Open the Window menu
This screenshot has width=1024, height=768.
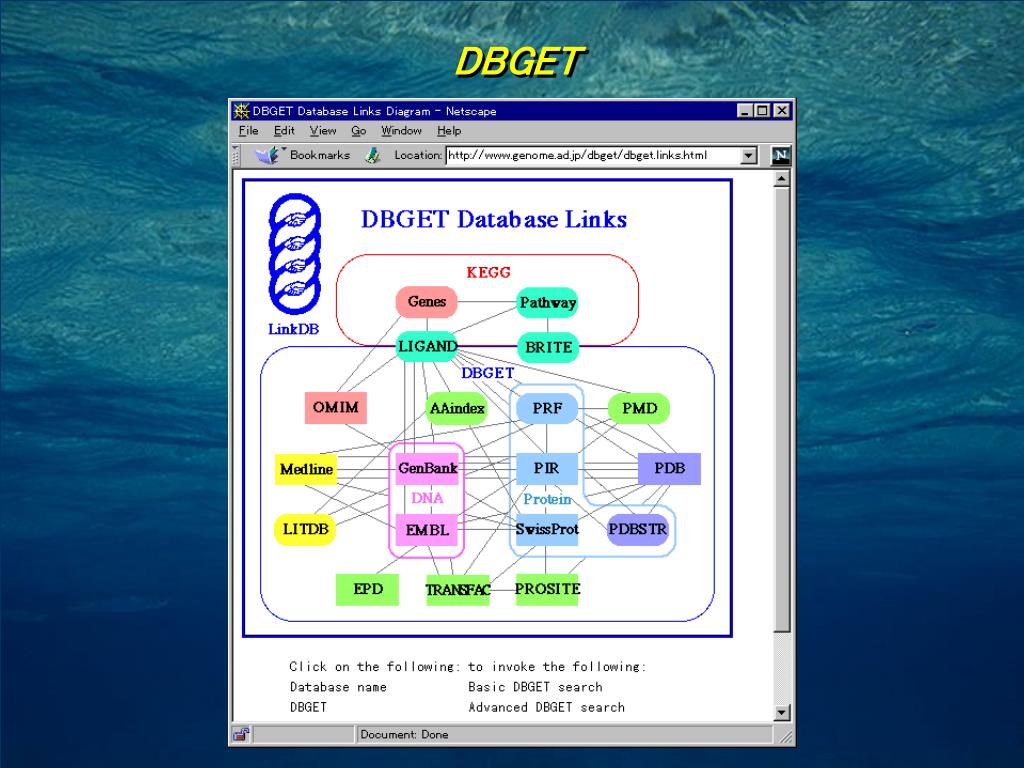(401, 131)
